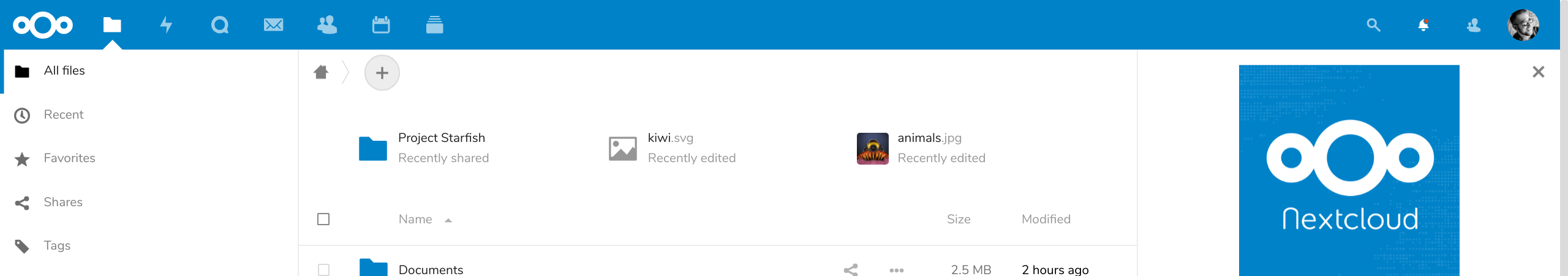This screenshot has height=276, width=1568.
Task: Open the Contacts app icon
Action: (327, 25)
